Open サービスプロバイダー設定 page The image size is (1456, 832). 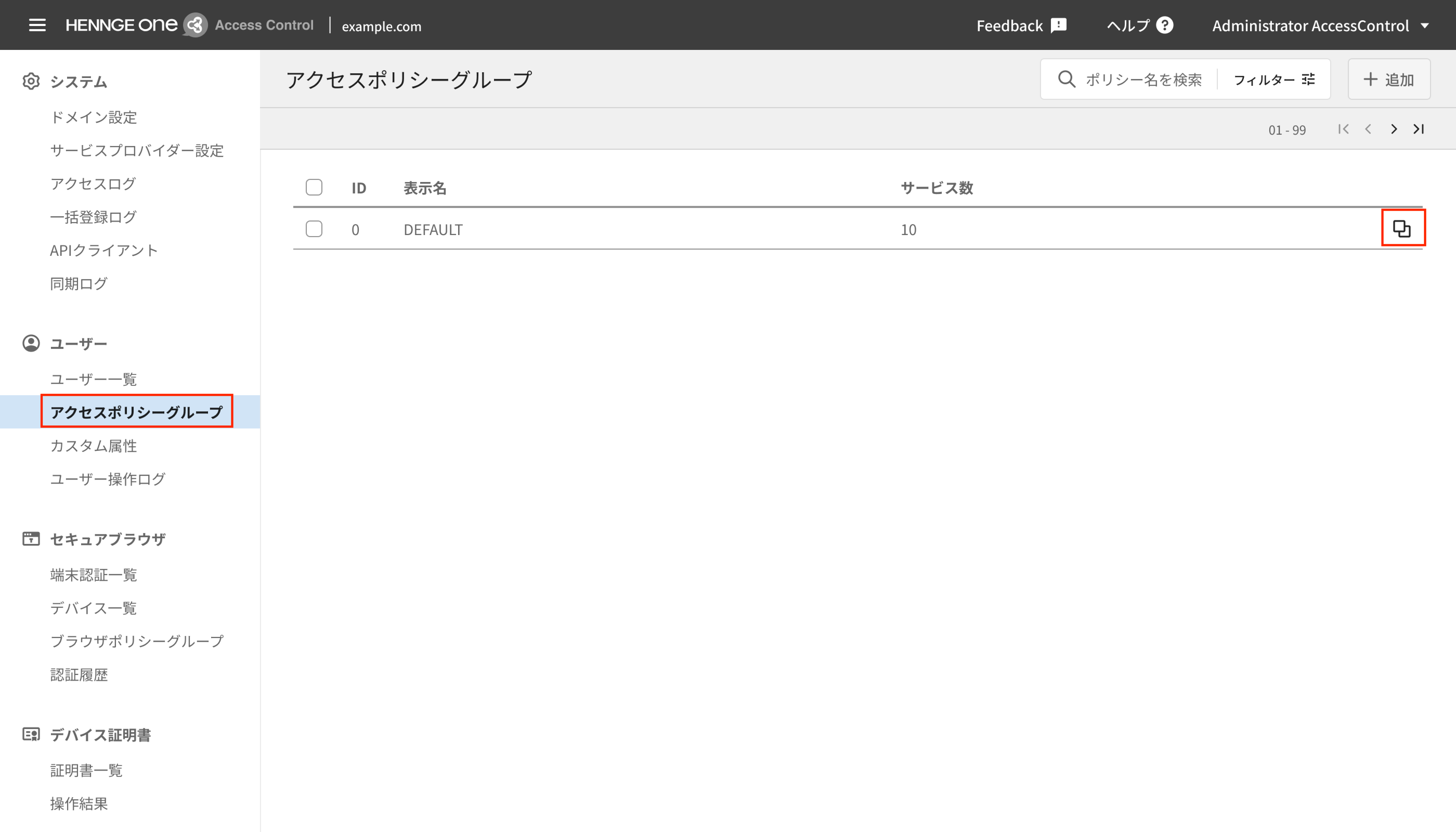pyautogui.click(x=136, y=150)
